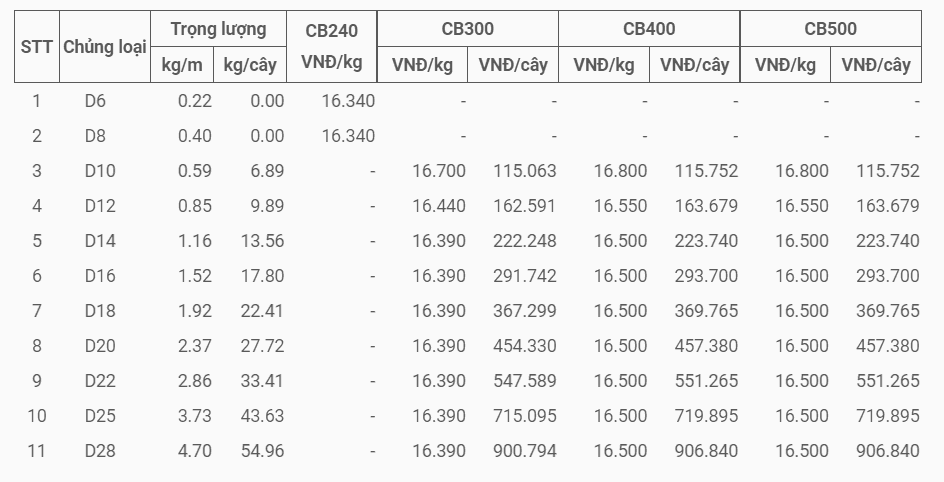Click the 16.340 price in row D8
The height and width of the screenshot is (482, 944).
348,136
